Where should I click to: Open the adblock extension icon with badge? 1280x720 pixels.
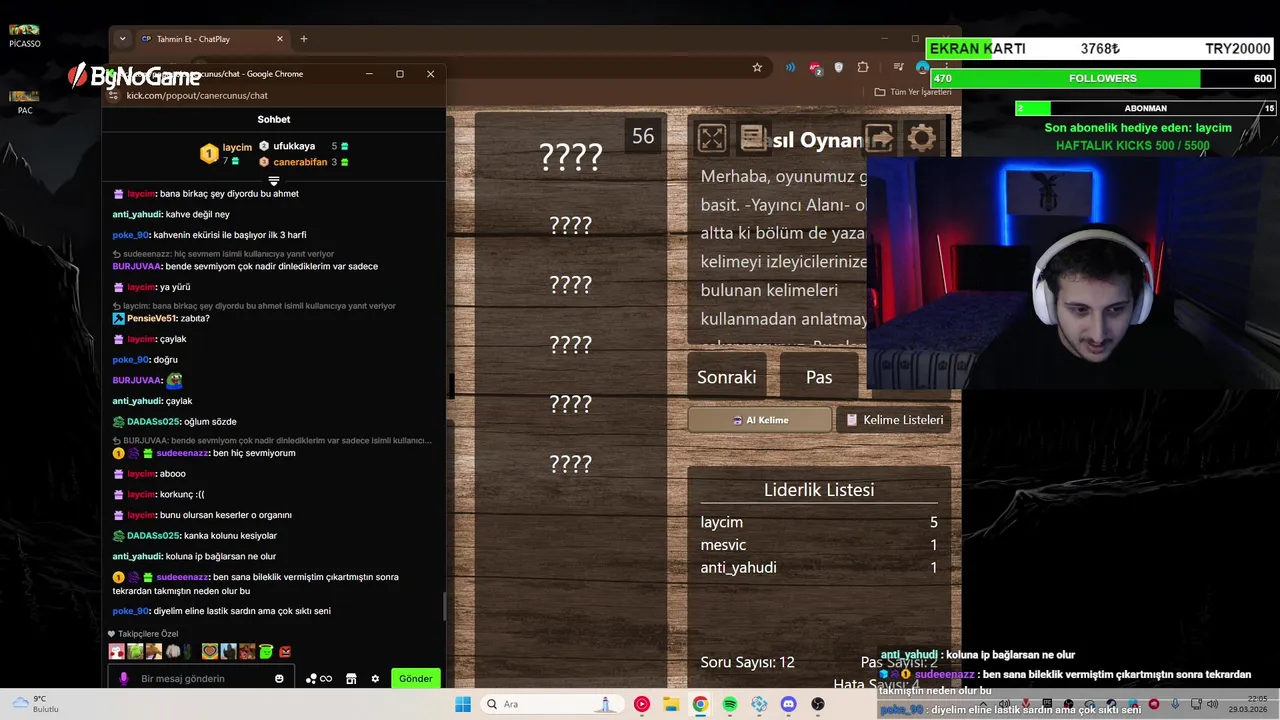(x=815, y=67)
